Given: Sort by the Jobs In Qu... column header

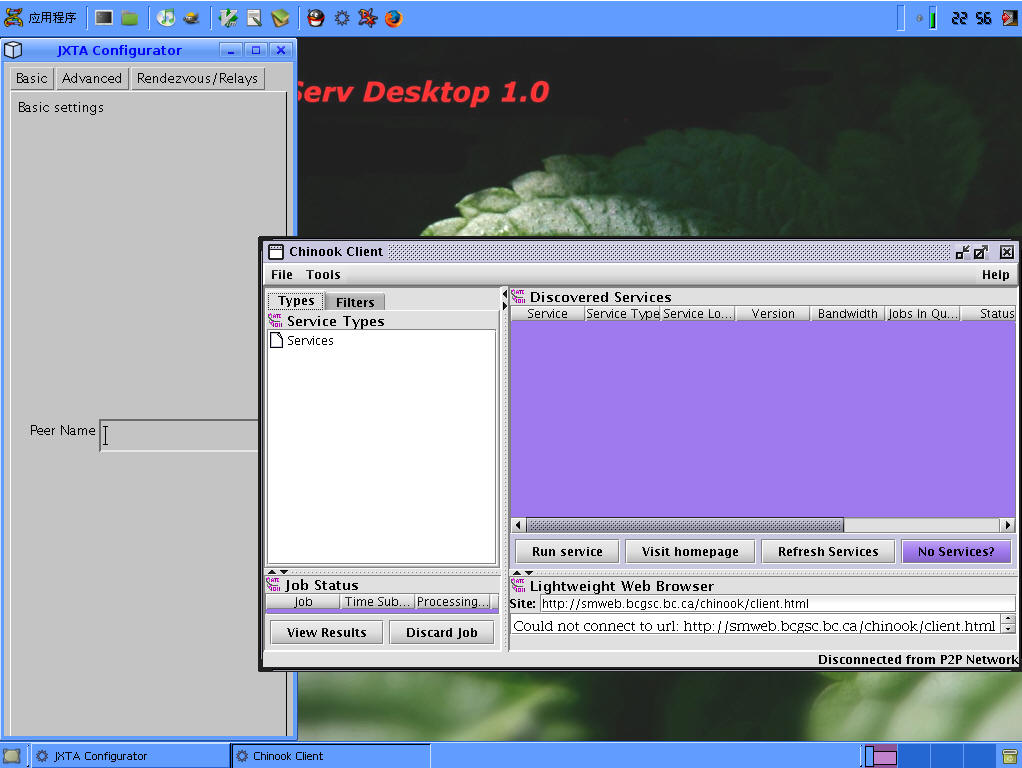Looking at the screenshot, I should coord(923,314).
